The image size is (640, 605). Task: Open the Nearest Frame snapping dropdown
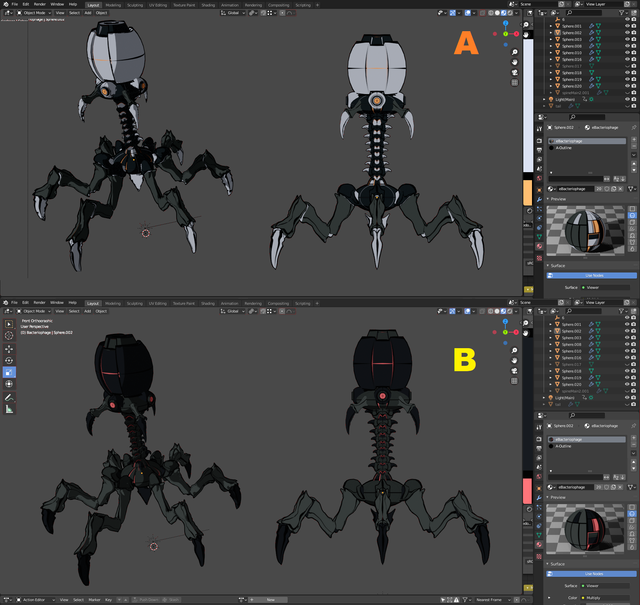click(492, 600)
